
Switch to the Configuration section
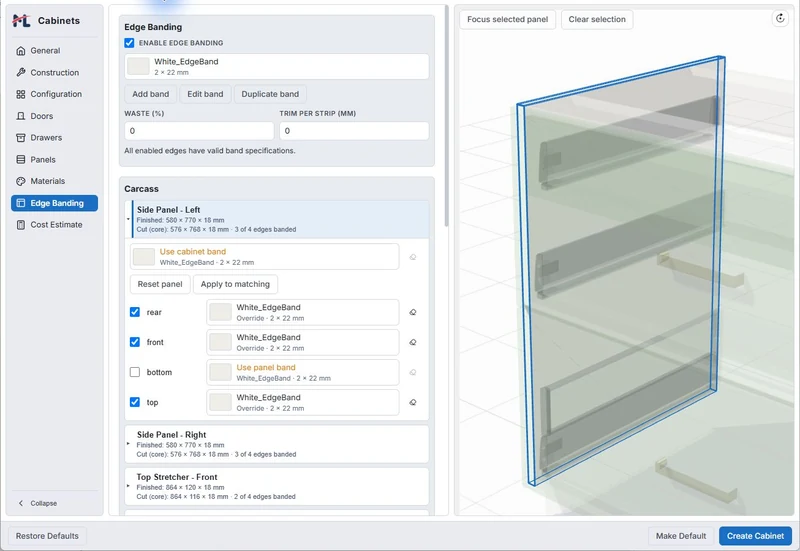click(x=54, y=94)
